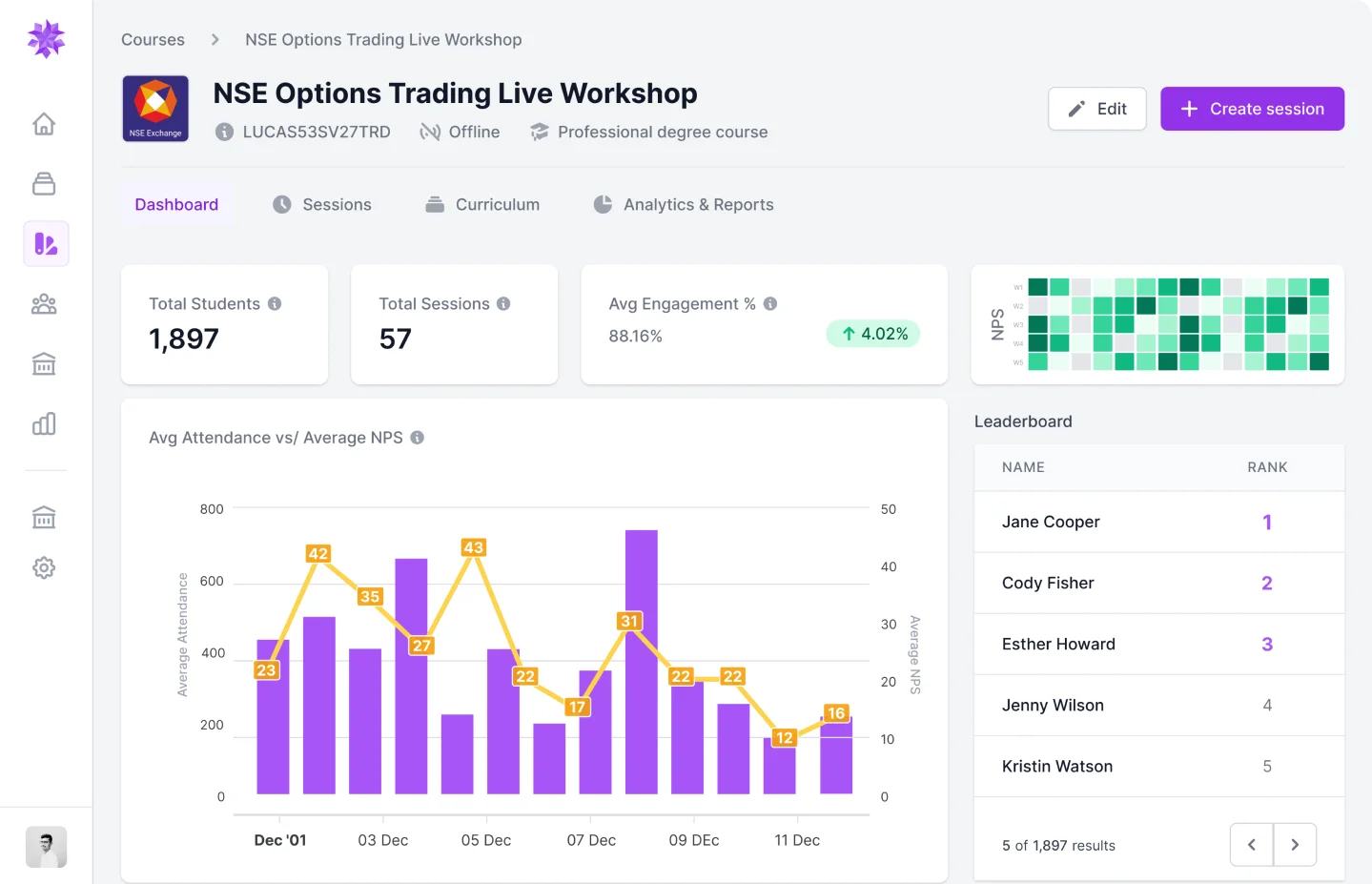Screen dimensions: 1372x884
Task: Click the 03 Dec axis label
Action: [x=383, y=840]
